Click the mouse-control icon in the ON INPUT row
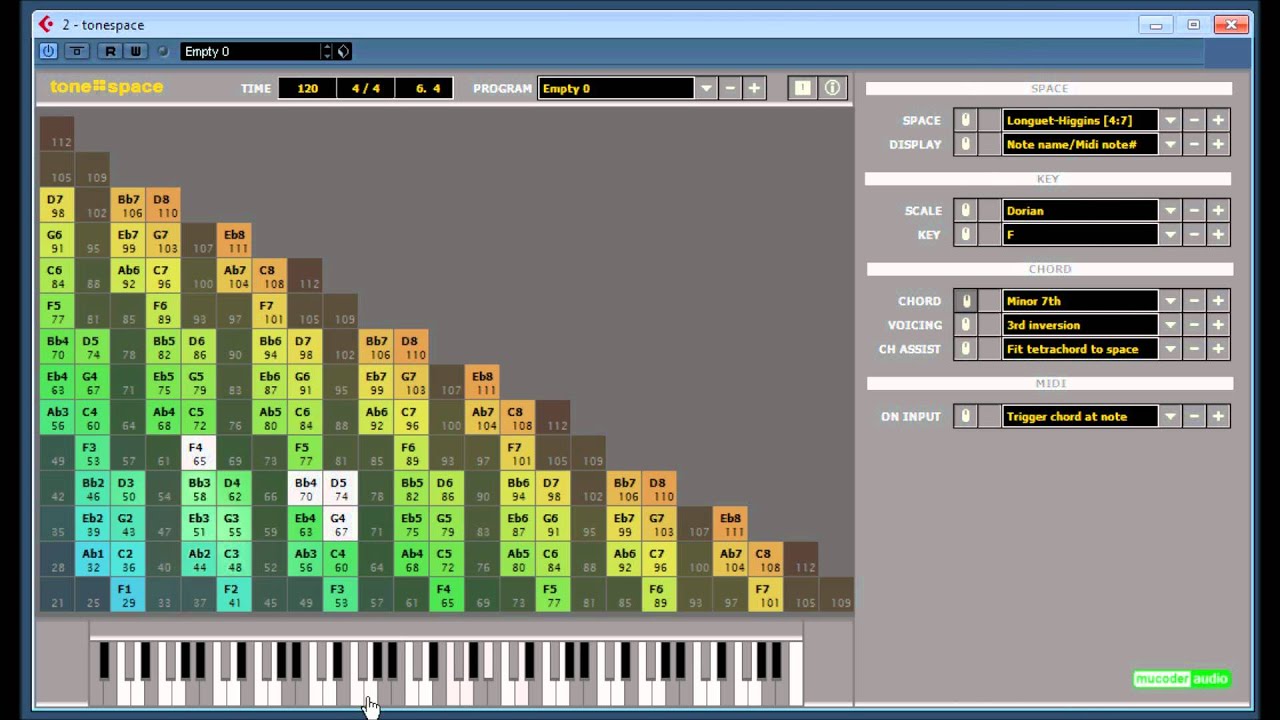The width and height of the screenshot is (1280, 720). [x=965, y=416]
